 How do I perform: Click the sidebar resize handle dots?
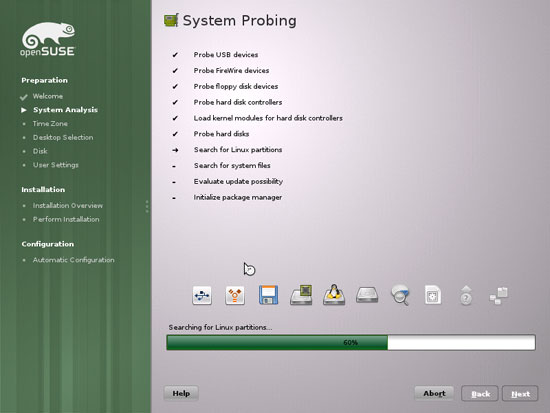coord(147,206)
